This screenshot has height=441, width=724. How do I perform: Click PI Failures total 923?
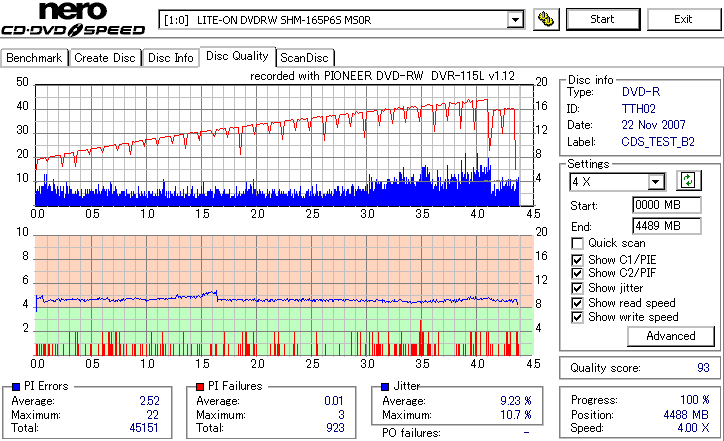(335, 428)
